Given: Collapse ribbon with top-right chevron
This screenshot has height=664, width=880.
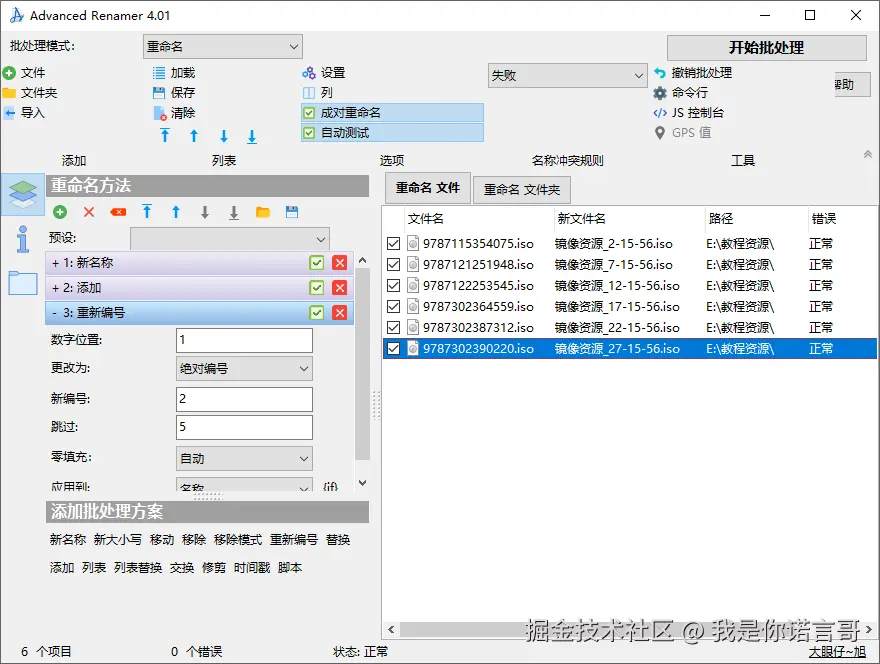Looking at the screenshot, I should 868,154.
